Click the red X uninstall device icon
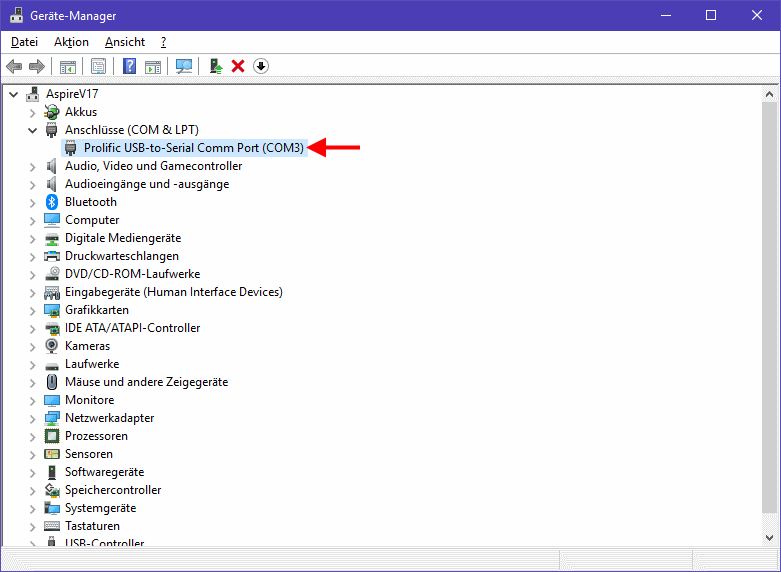781x572 pixels. pos(238,66)
